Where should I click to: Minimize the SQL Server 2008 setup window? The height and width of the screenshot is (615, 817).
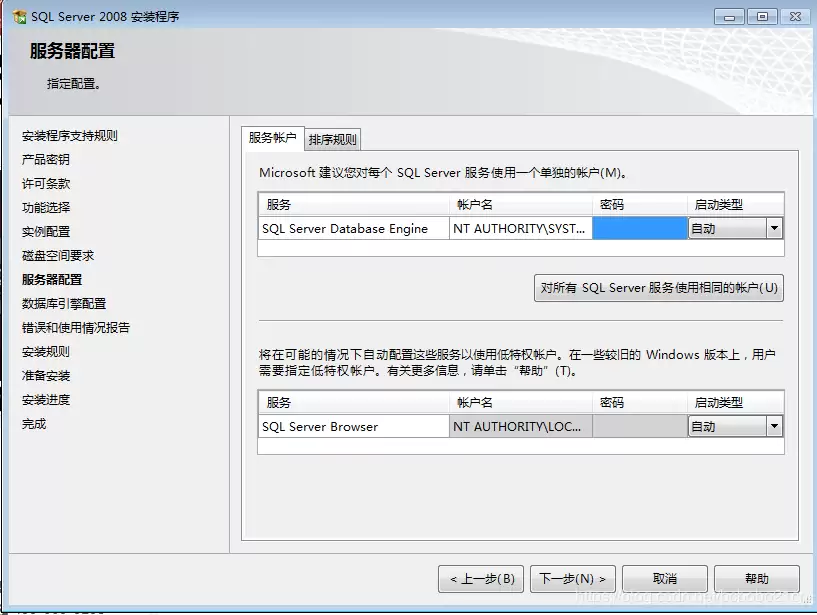coord(729,17)
